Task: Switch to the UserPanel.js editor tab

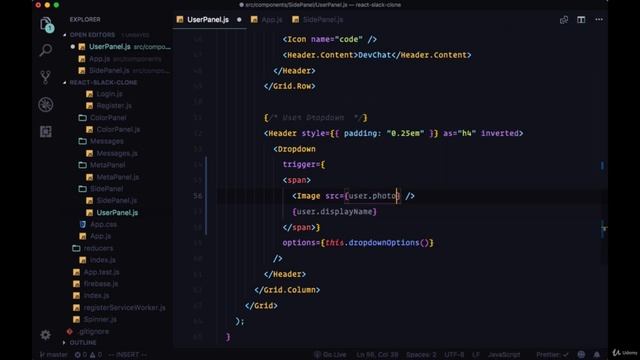Action: click(x=208, y=20)
